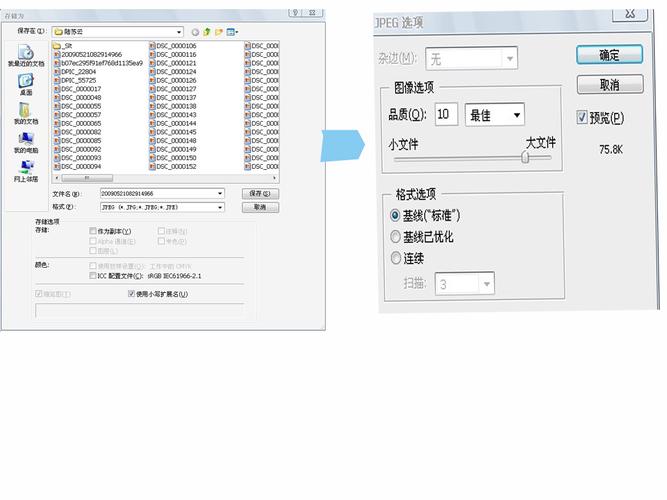The width and height of the screenshot is (667, 500).
Task: Click the file list scroll left arrow
Action: point(57,178)
